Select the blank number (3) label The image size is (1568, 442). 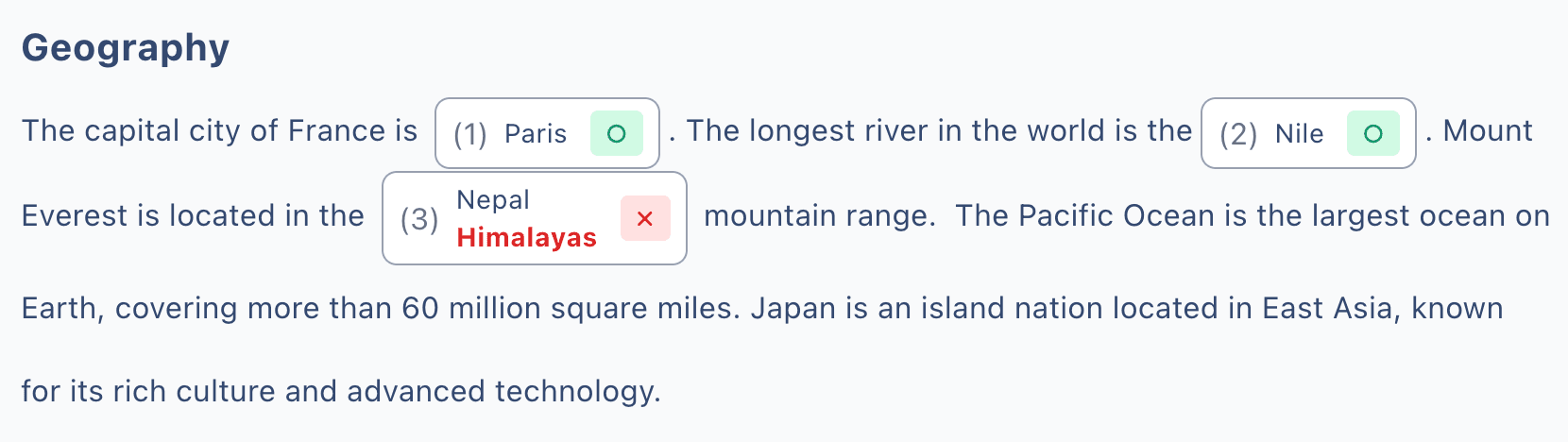pos(418,219)
